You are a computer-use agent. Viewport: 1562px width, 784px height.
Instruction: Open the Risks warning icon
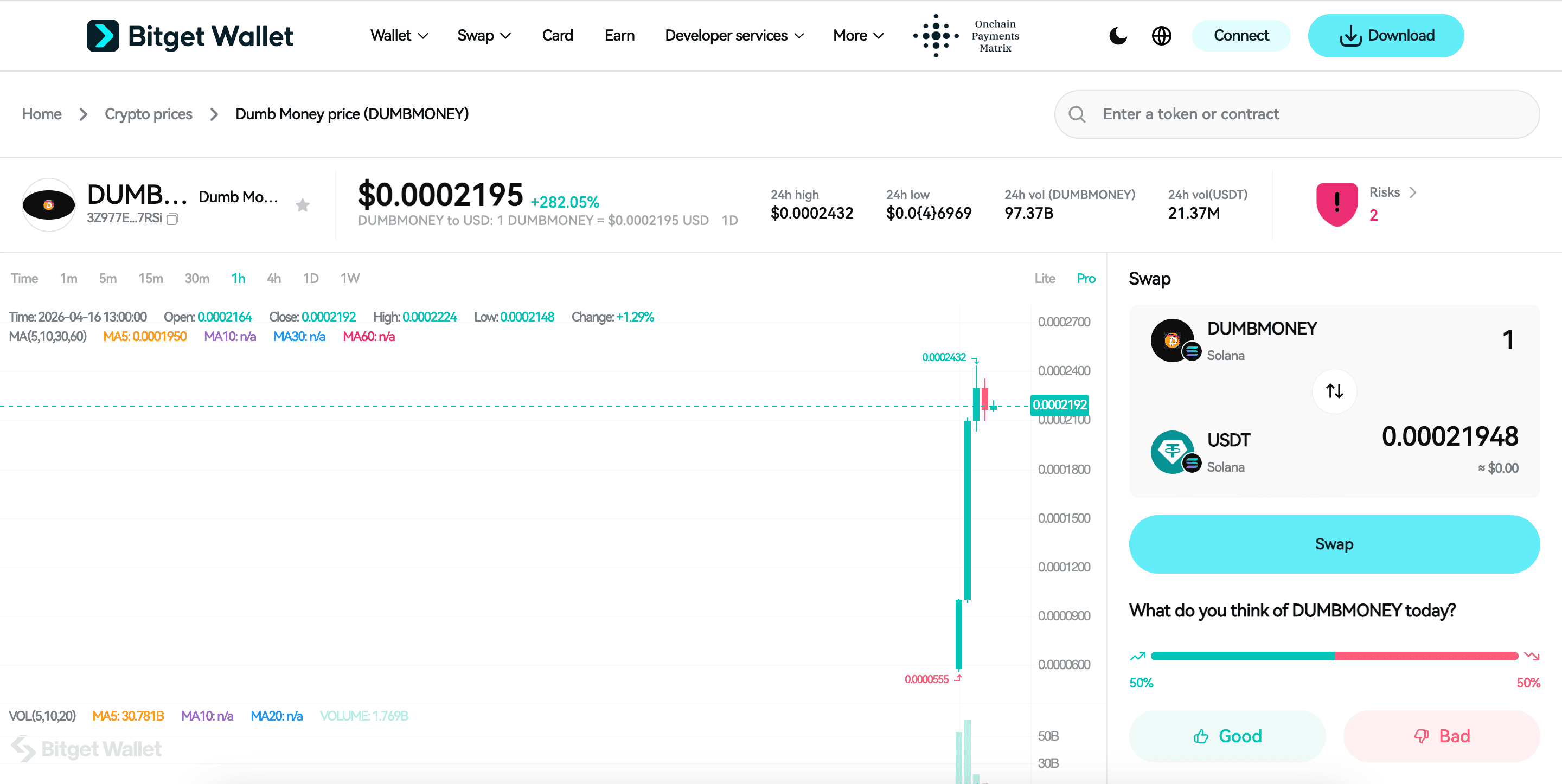[1336, 204]
